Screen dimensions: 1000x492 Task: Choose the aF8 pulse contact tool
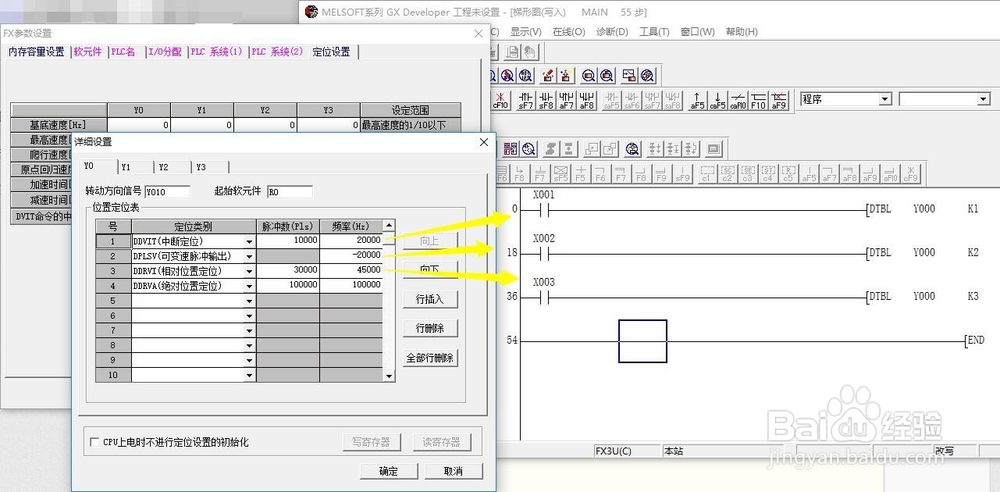click(587, 100)
